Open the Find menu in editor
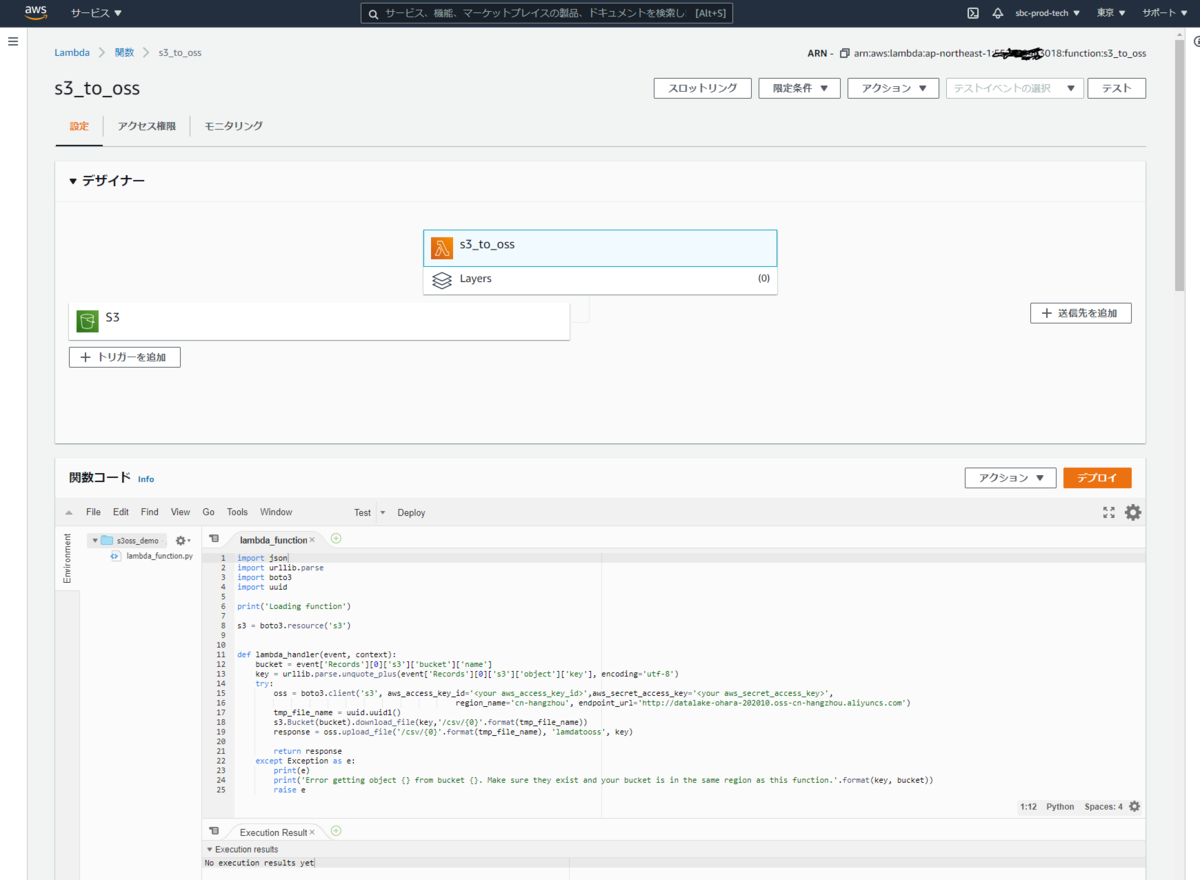Screen dimensions: 1200x880 [x=149, y=512]
